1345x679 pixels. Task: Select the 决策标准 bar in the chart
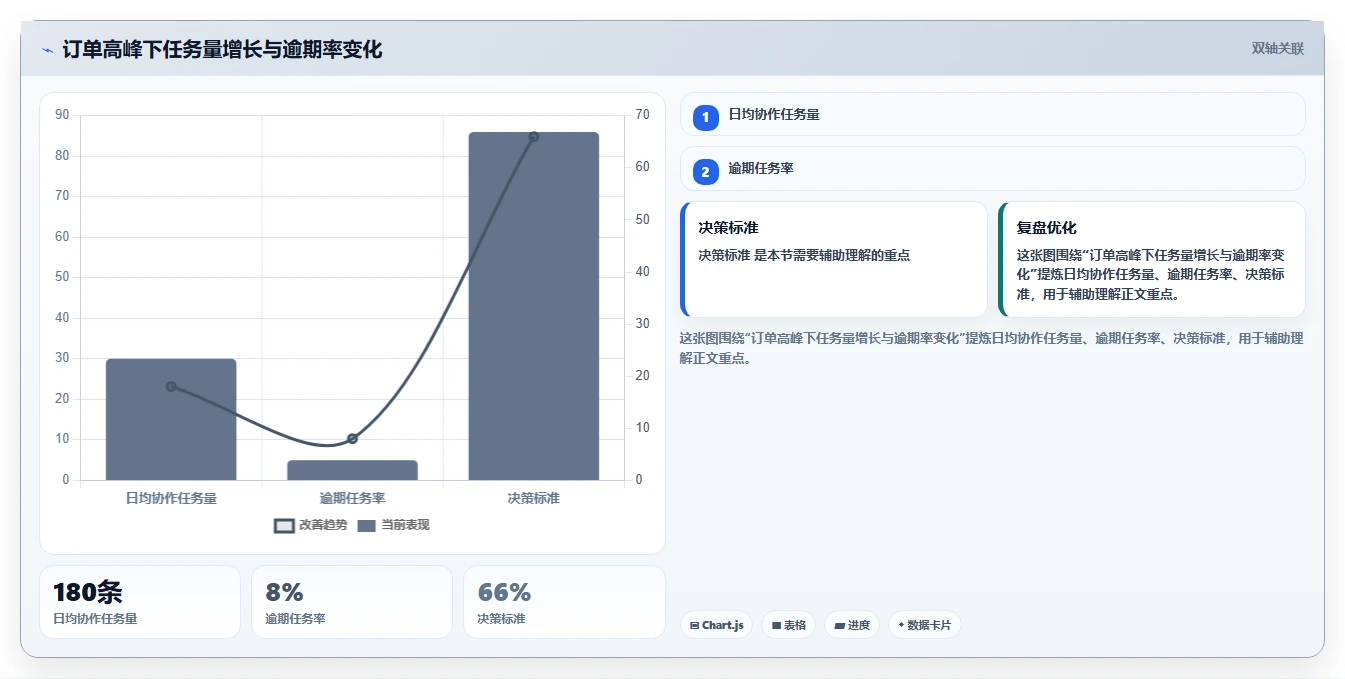[x=533, y=306]
